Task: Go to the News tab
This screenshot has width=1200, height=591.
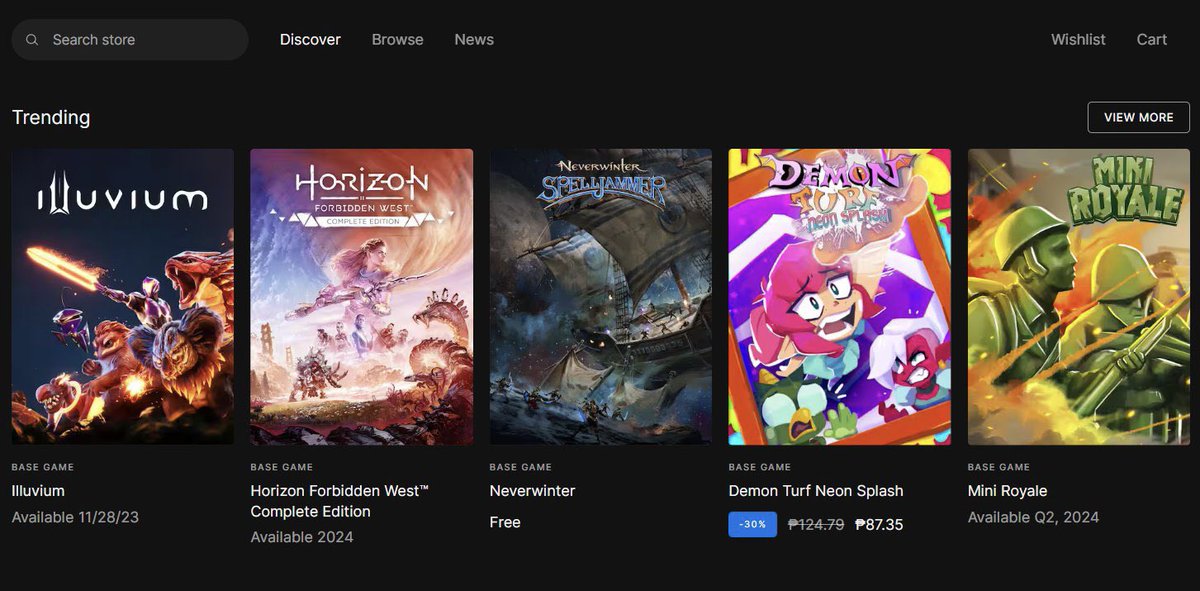Action: click(474, 40)
